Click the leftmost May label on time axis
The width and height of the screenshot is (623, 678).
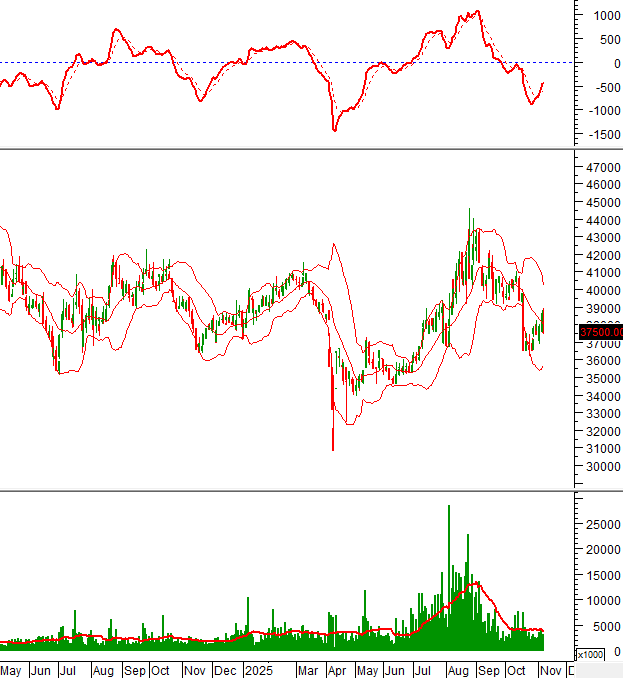tap(11, 670)
